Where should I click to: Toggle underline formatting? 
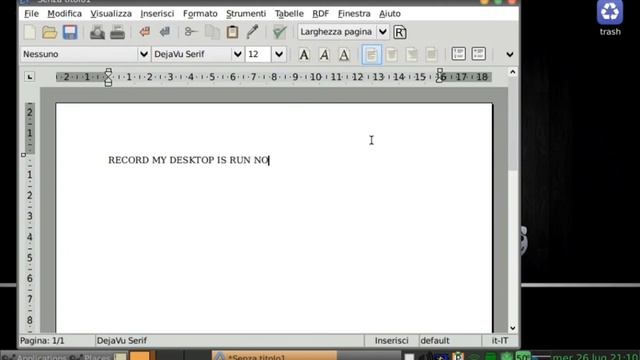tap(344, 54)
